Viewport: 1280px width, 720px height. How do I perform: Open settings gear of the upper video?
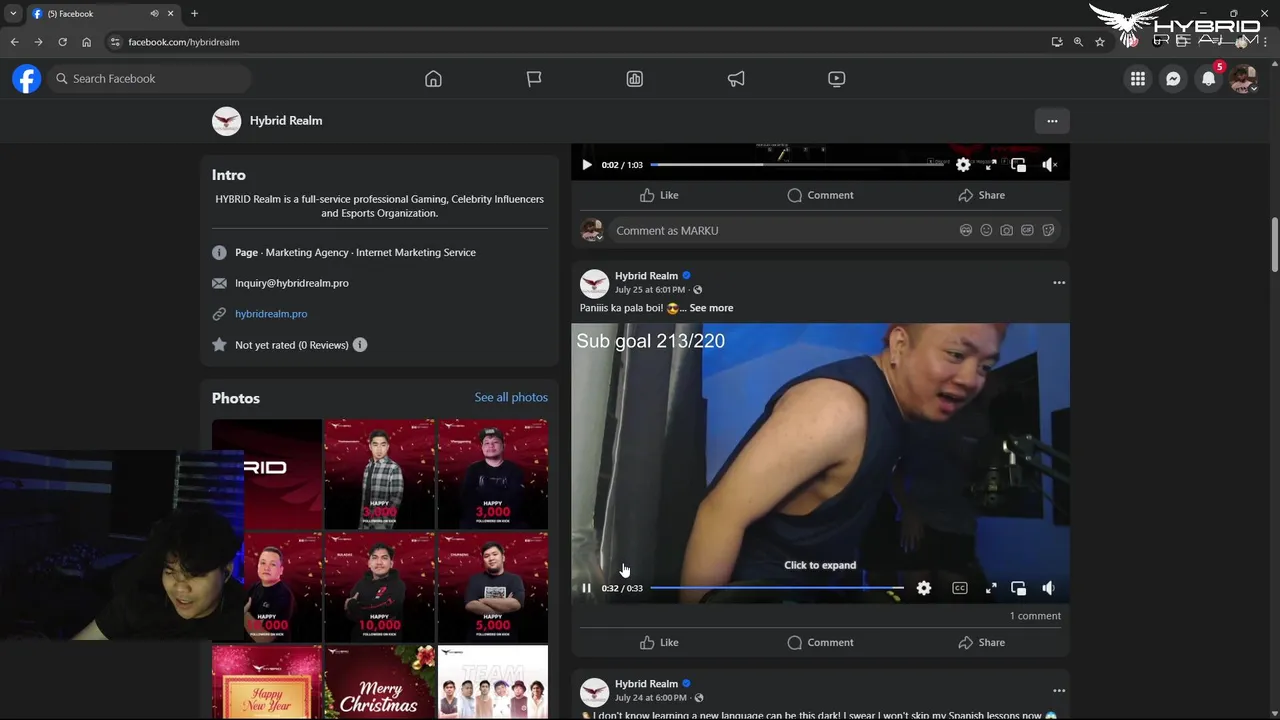(x=963, y=165)
